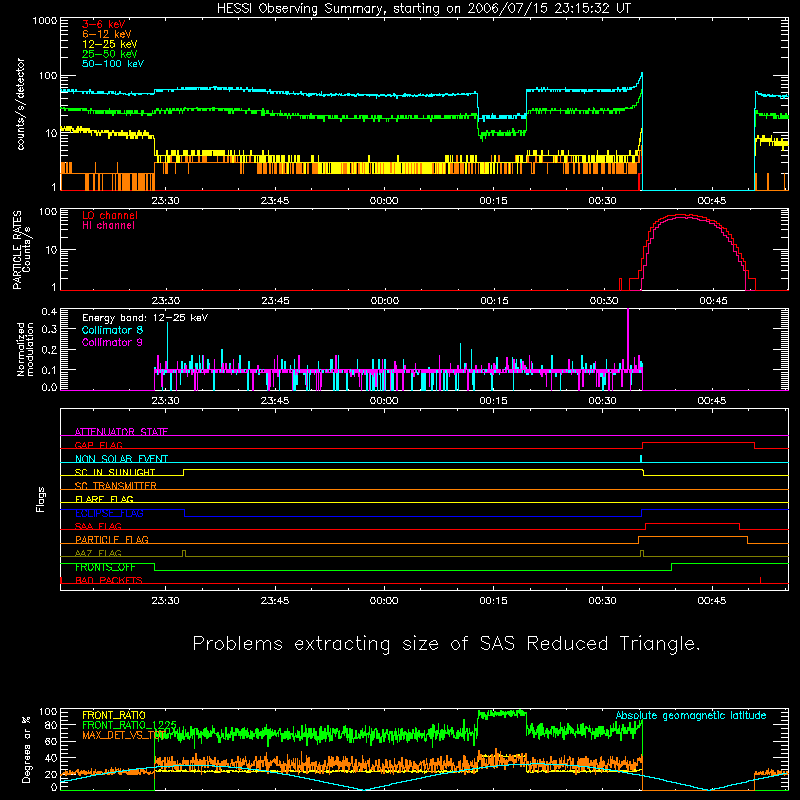Click the 0.4 value on modulation axis
This screenshot has width=800, height=800.
coord(49,312)
